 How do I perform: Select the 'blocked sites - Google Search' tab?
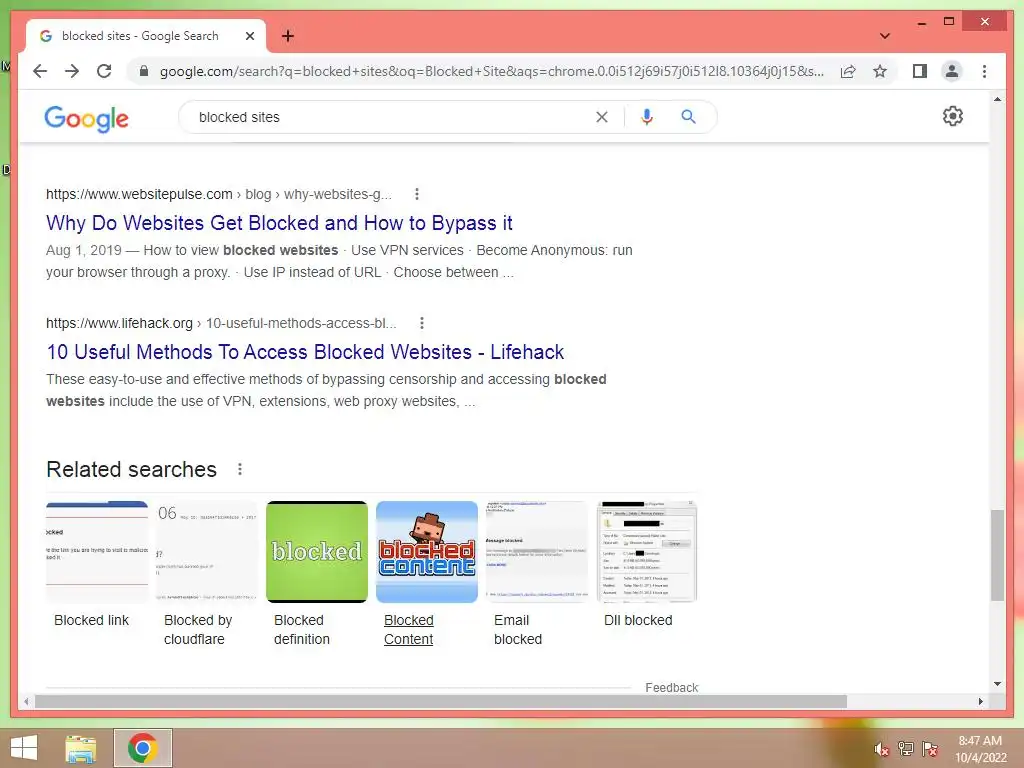click(140, 36)
